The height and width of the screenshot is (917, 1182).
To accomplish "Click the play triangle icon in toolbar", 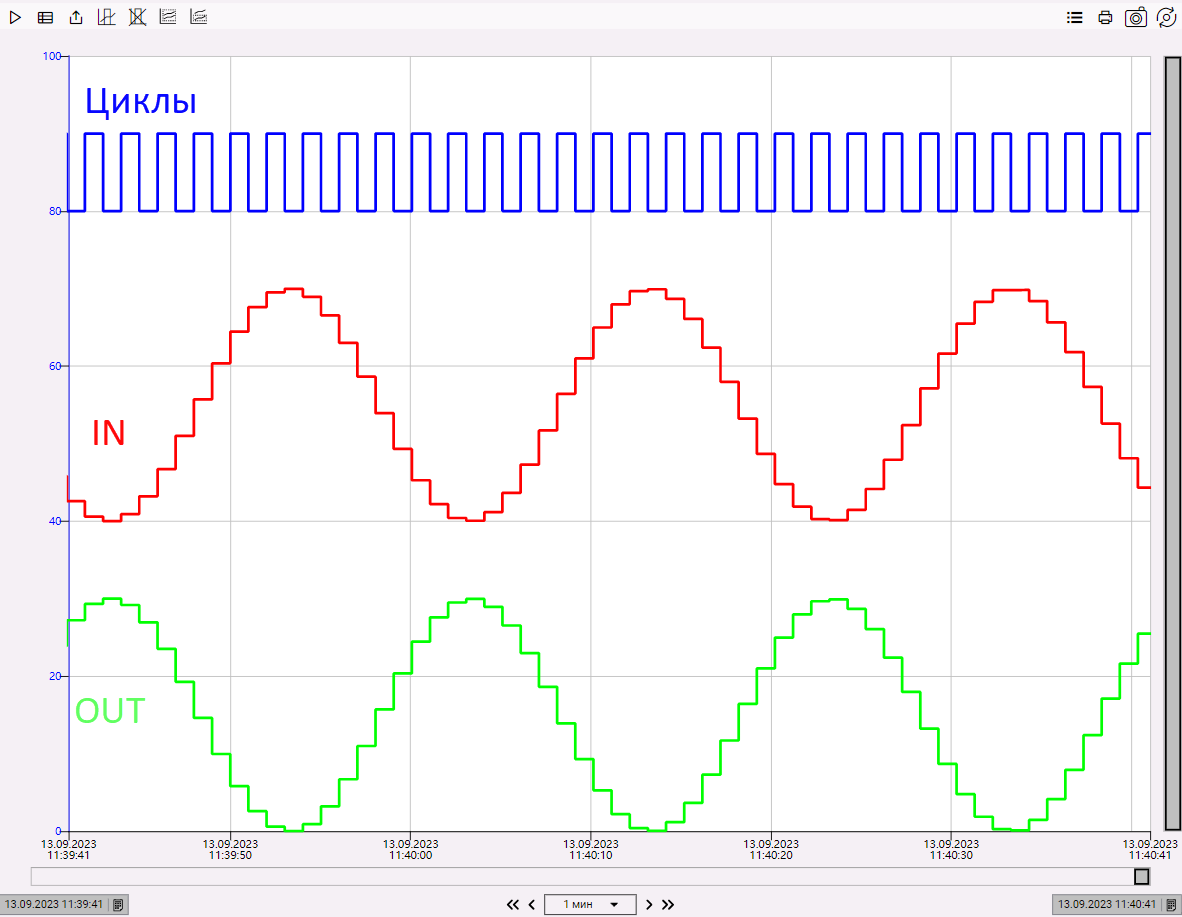I will [15, 17].
